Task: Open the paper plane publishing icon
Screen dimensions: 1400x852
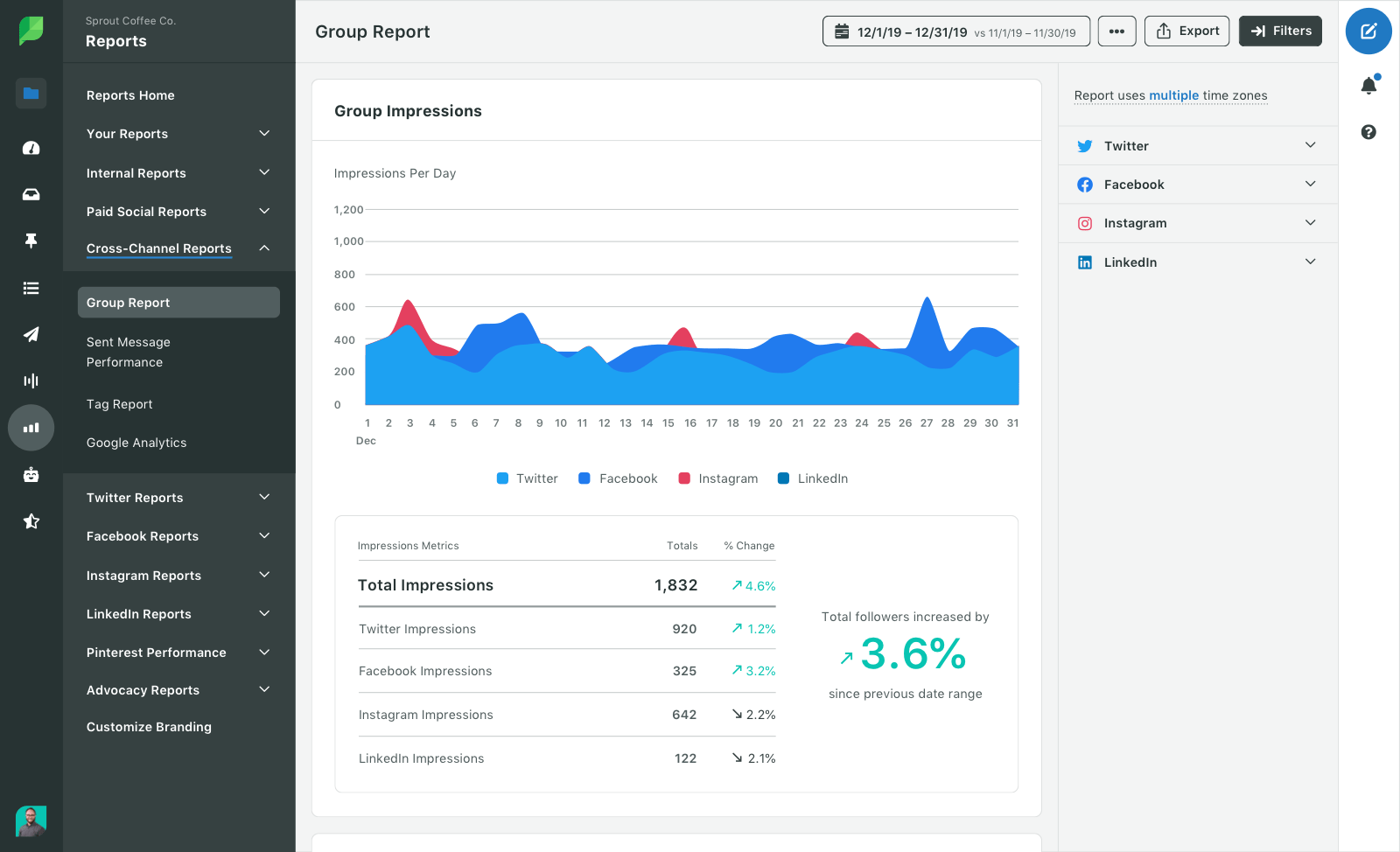Action: click(31, 334)
